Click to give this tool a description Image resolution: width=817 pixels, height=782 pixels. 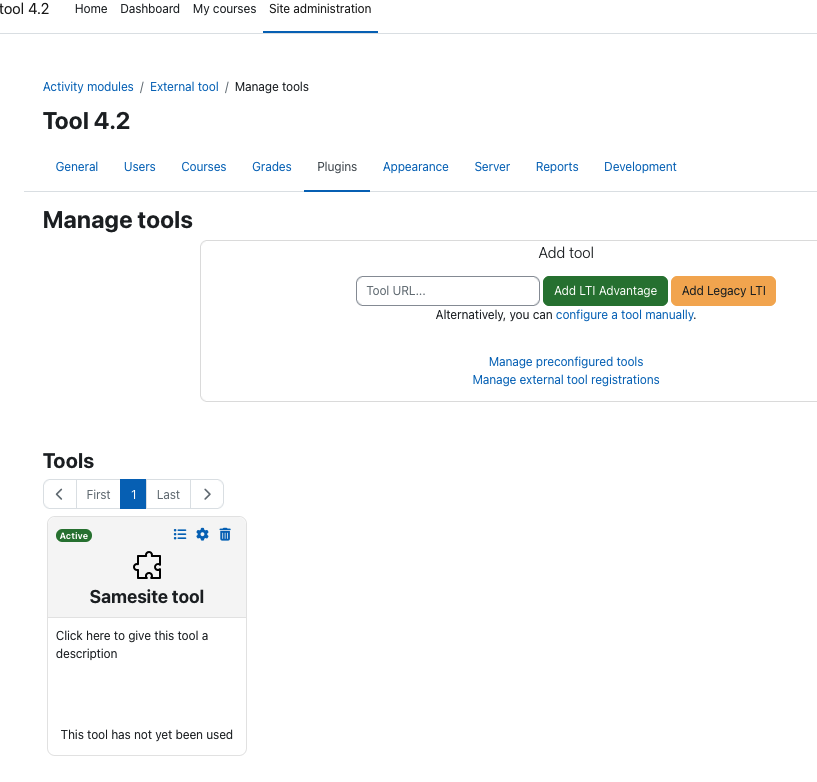[x=132, y=644]
